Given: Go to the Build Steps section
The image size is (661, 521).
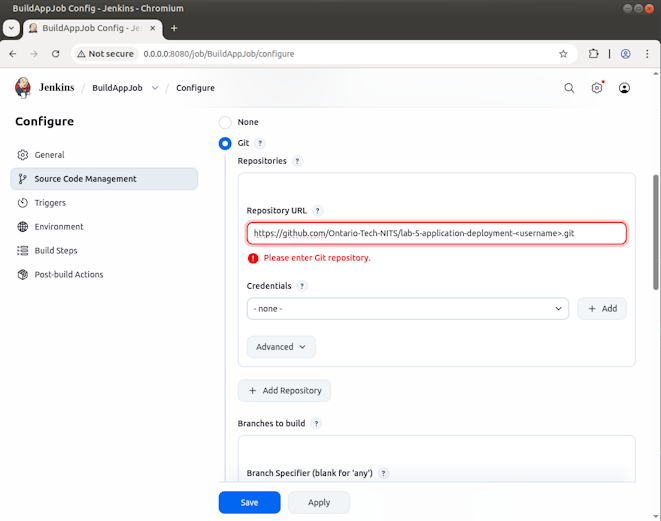Looking at the screenshot, I should tap(55, 251).
